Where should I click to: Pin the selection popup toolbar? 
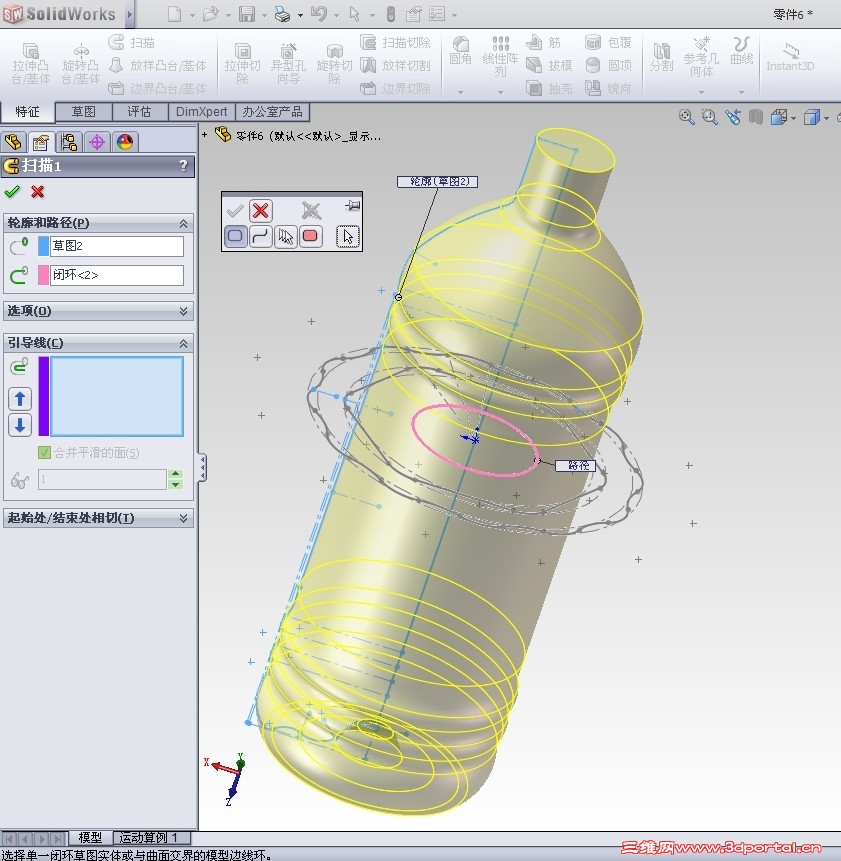click(352, 205)
